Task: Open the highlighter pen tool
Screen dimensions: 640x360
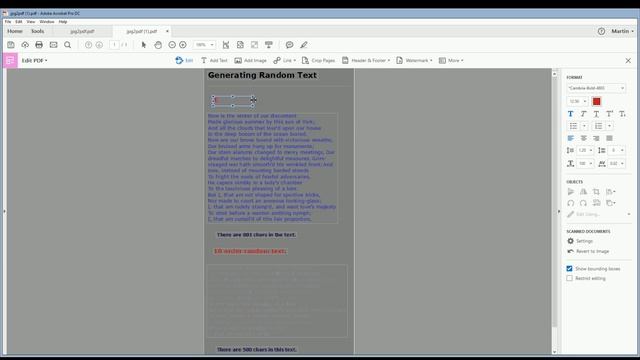Action: 304,45
